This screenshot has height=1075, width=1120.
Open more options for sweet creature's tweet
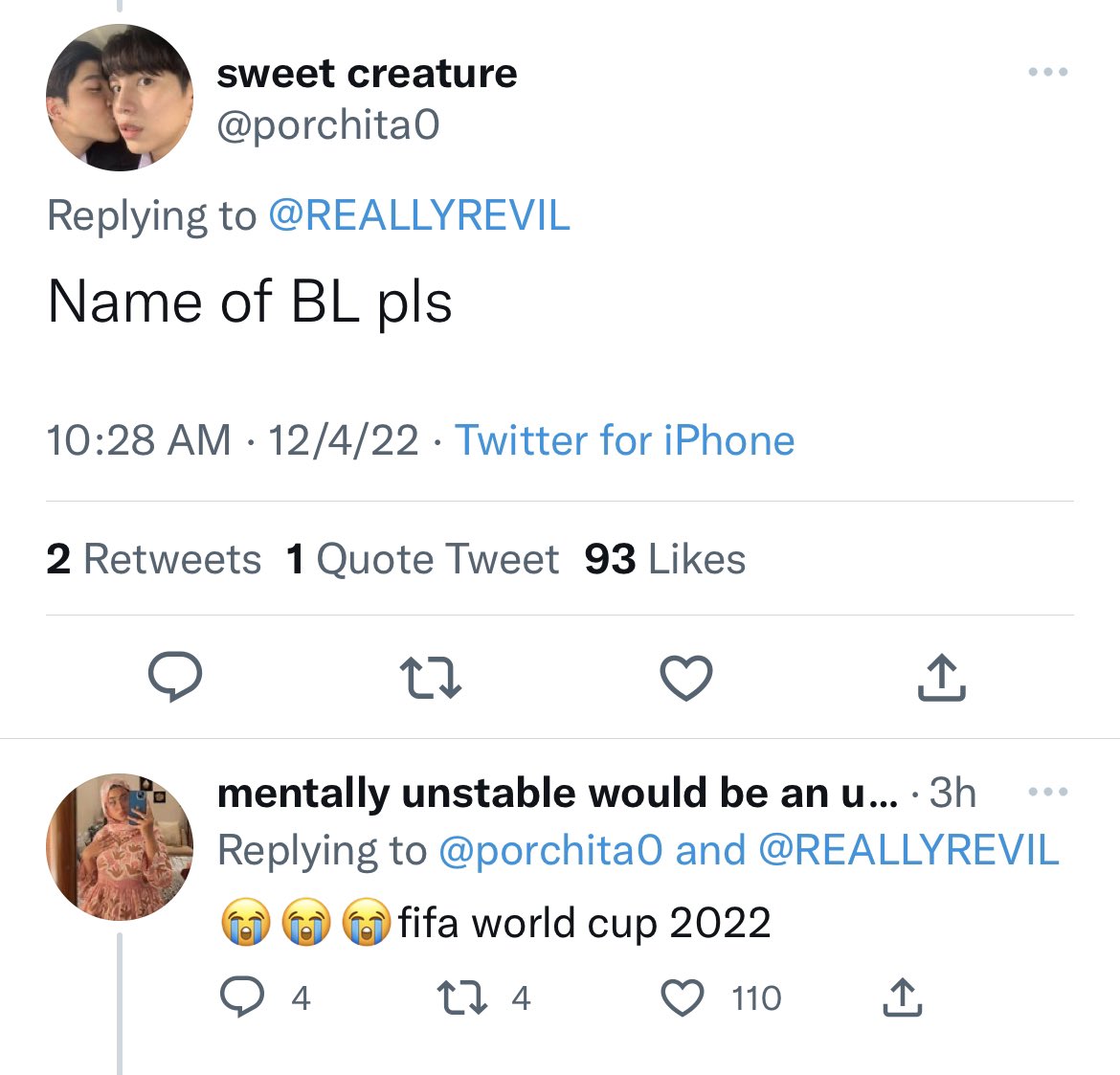click(1047, 73)
